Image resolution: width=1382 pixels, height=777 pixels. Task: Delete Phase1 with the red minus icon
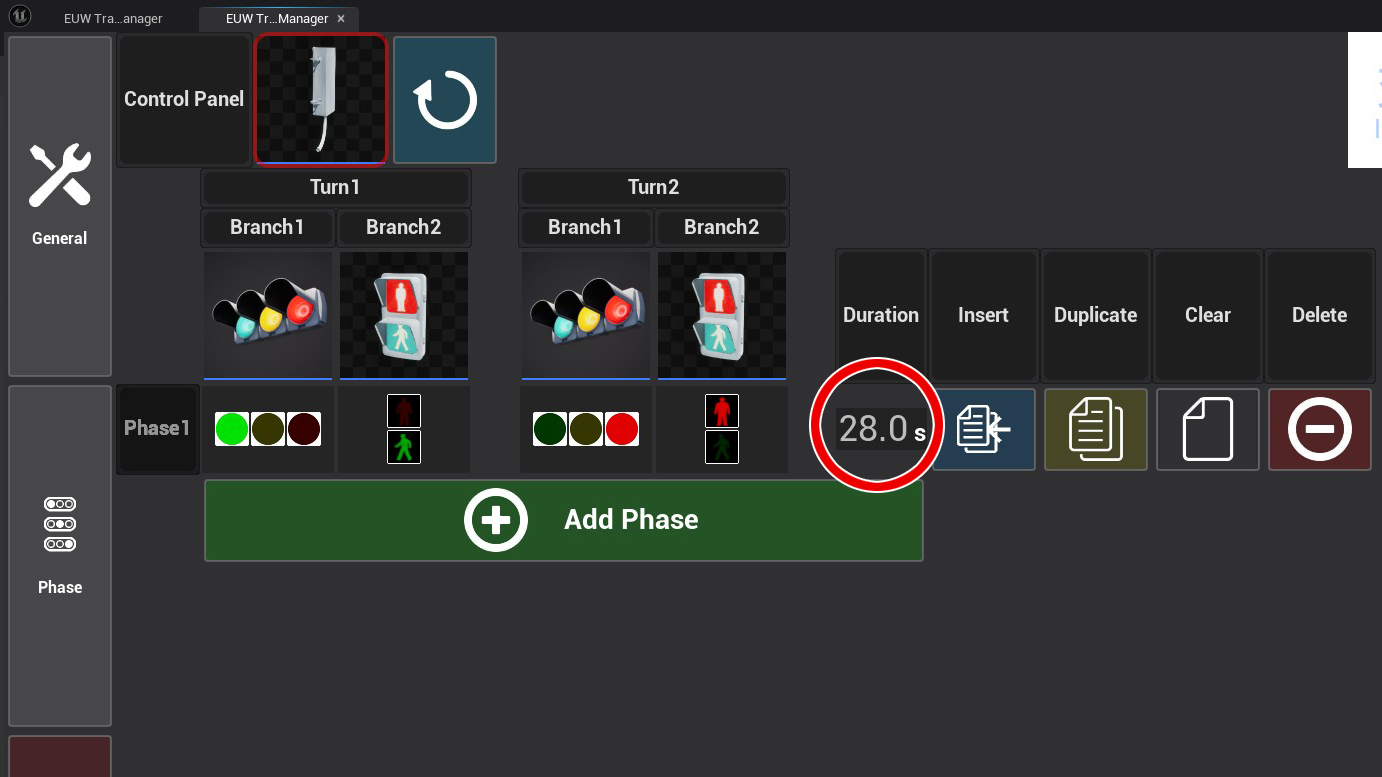click(x=1319, y=429)
